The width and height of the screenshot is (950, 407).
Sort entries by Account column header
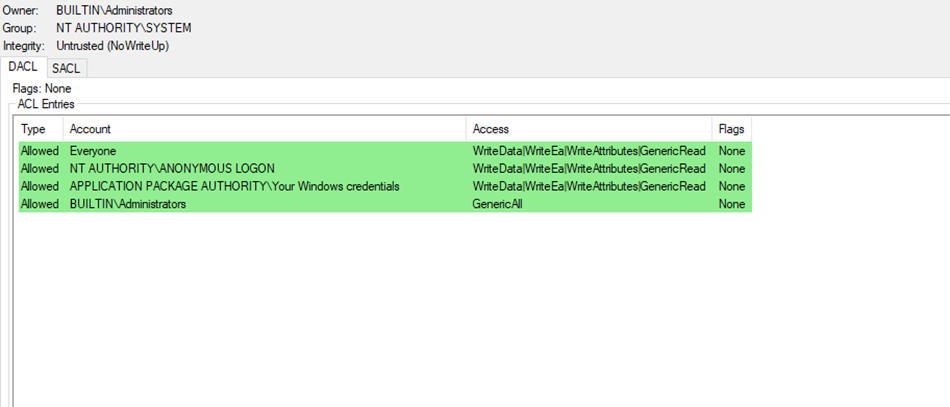click(x=90, y=129)
